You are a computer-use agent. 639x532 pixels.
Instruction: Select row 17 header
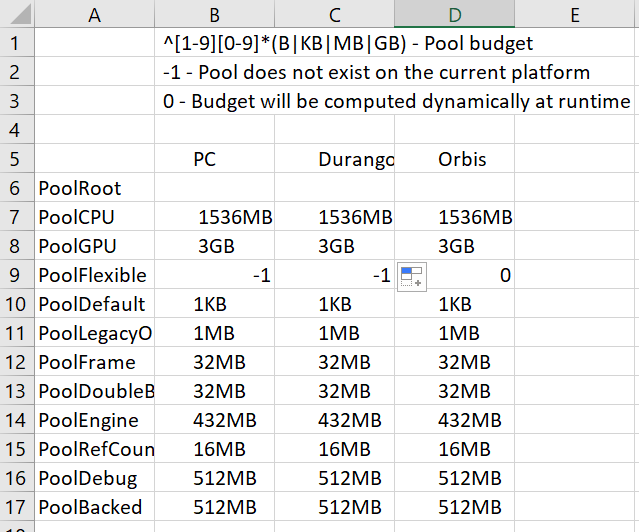click(17, 506)
